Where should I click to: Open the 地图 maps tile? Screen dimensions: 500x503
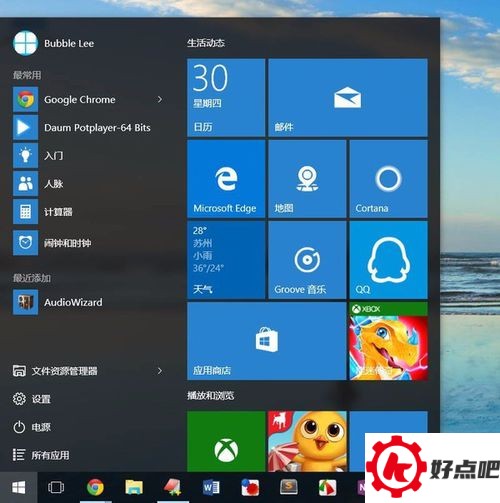click(x=307, y=179)
